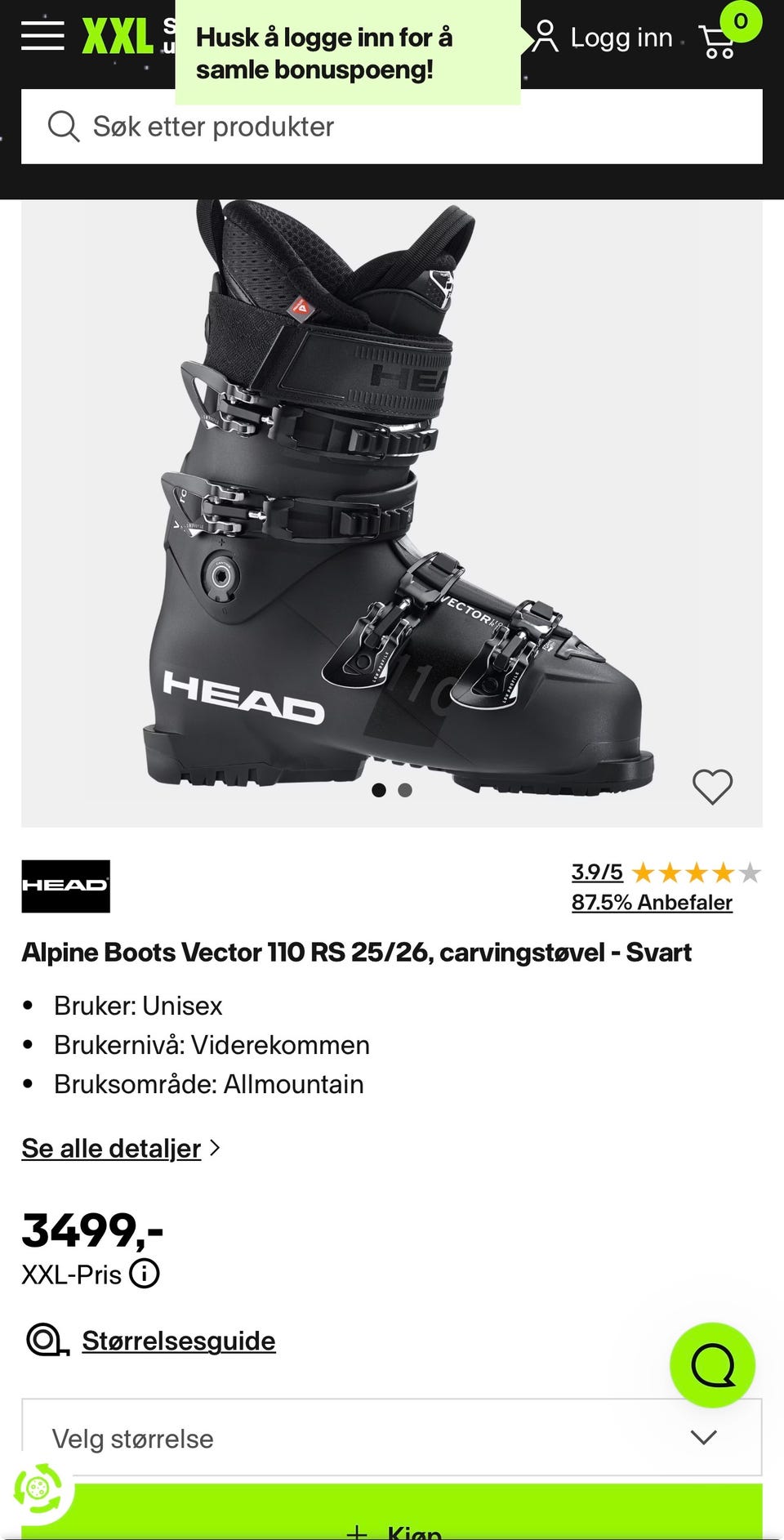
Task: Click the HEAD brand logo
Action: point(65,886)
